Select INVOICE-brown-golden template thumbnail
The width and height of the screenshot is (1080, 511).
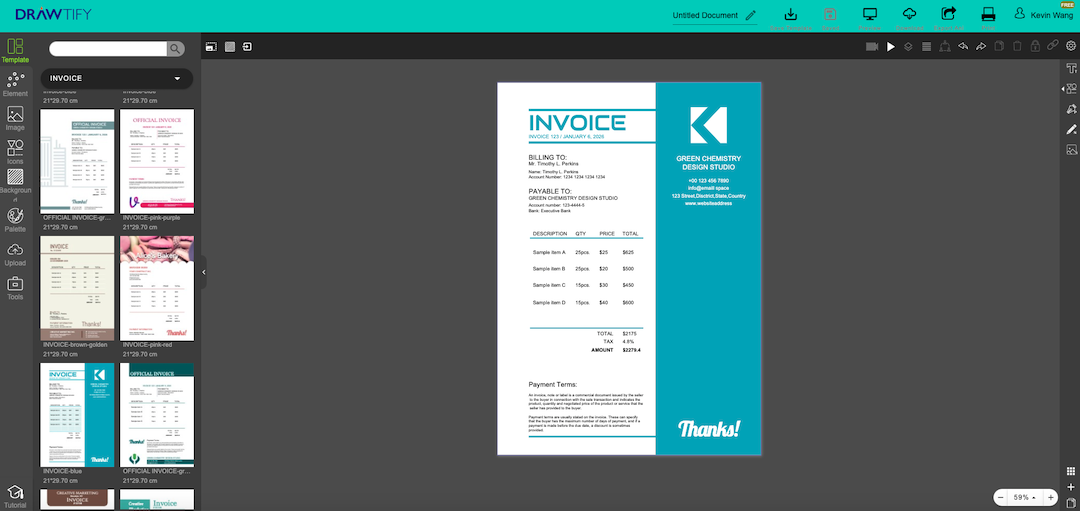[x=77, y=289]
